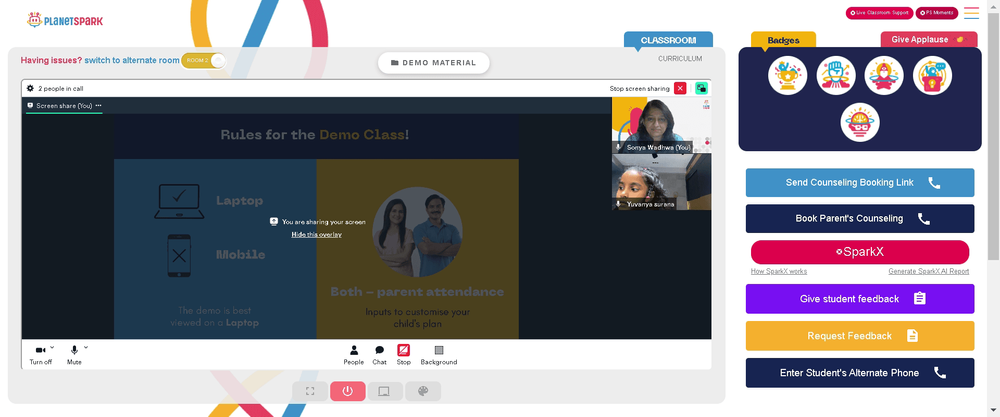Select Yuvanya surana video tile
This screenshot has width=1000, height=417.
pos(661,182)
